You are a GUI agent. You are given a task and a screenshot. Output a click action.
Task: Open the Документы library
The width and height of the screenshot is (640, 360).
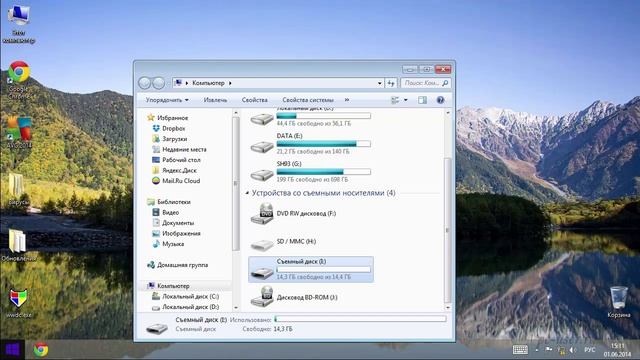pos(173,223)
